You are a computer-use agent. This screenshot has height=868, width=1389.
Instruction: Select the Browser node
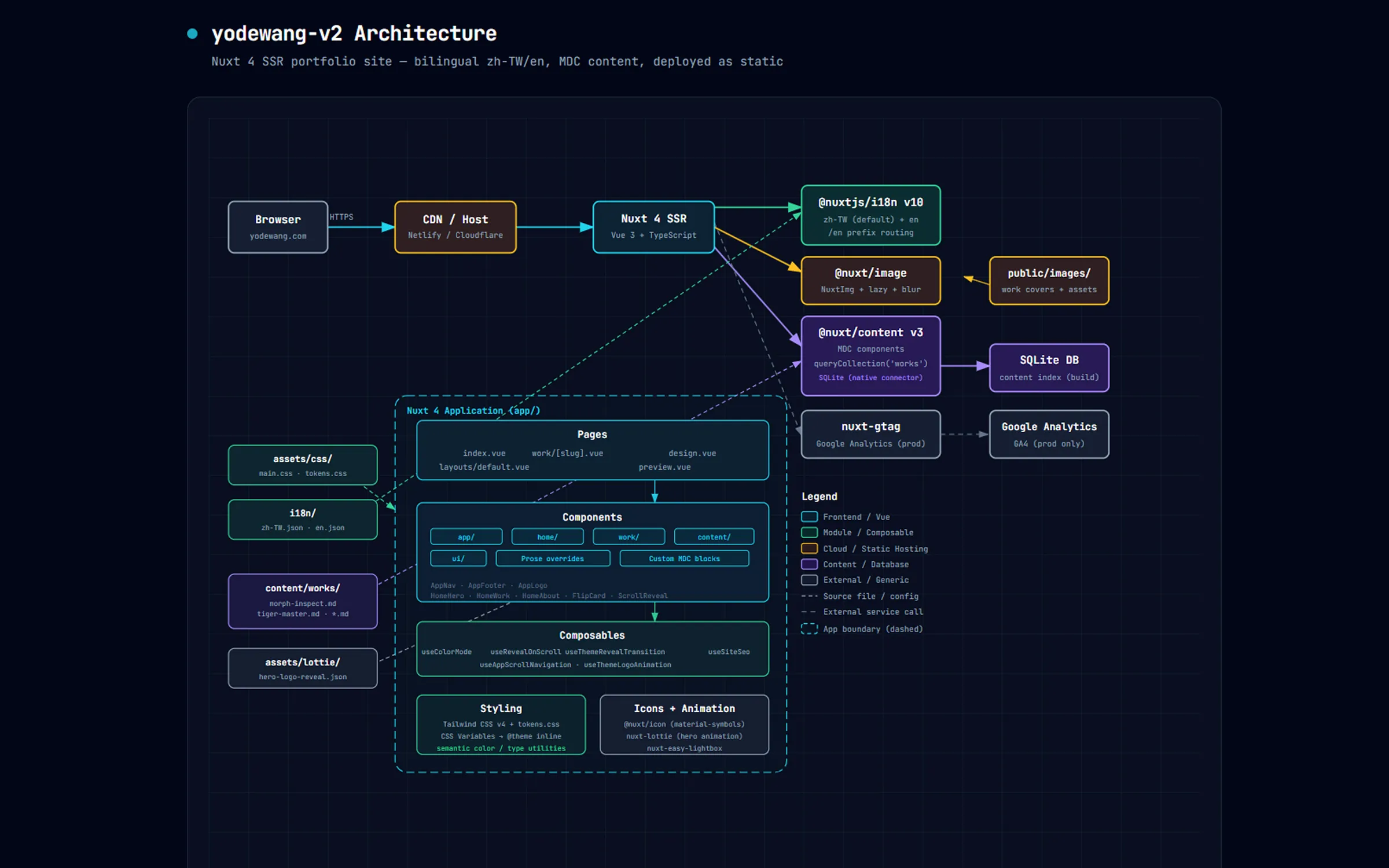coord(278,227)
